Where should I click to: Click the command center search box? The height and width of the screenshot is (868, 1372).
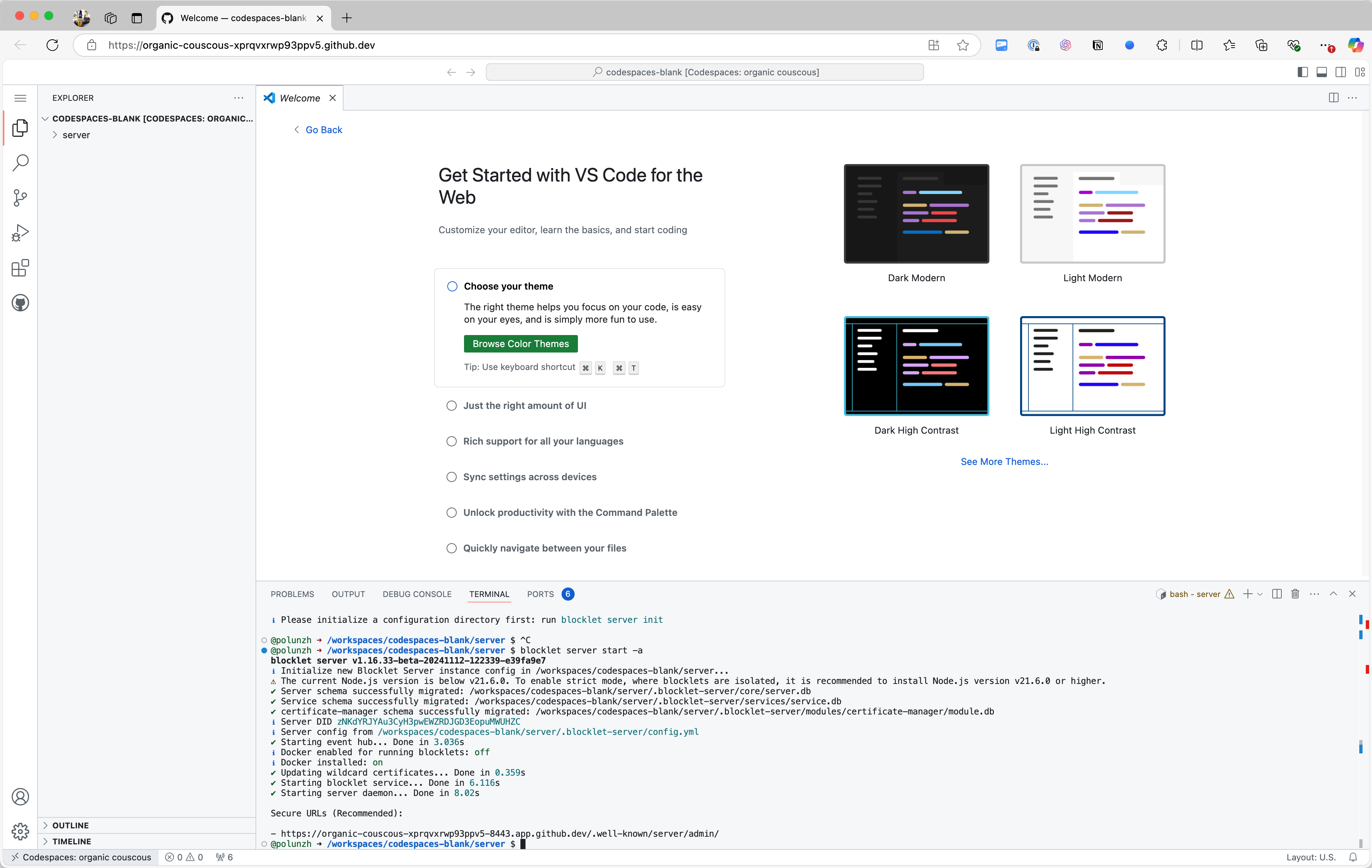(x=704, y=72)
